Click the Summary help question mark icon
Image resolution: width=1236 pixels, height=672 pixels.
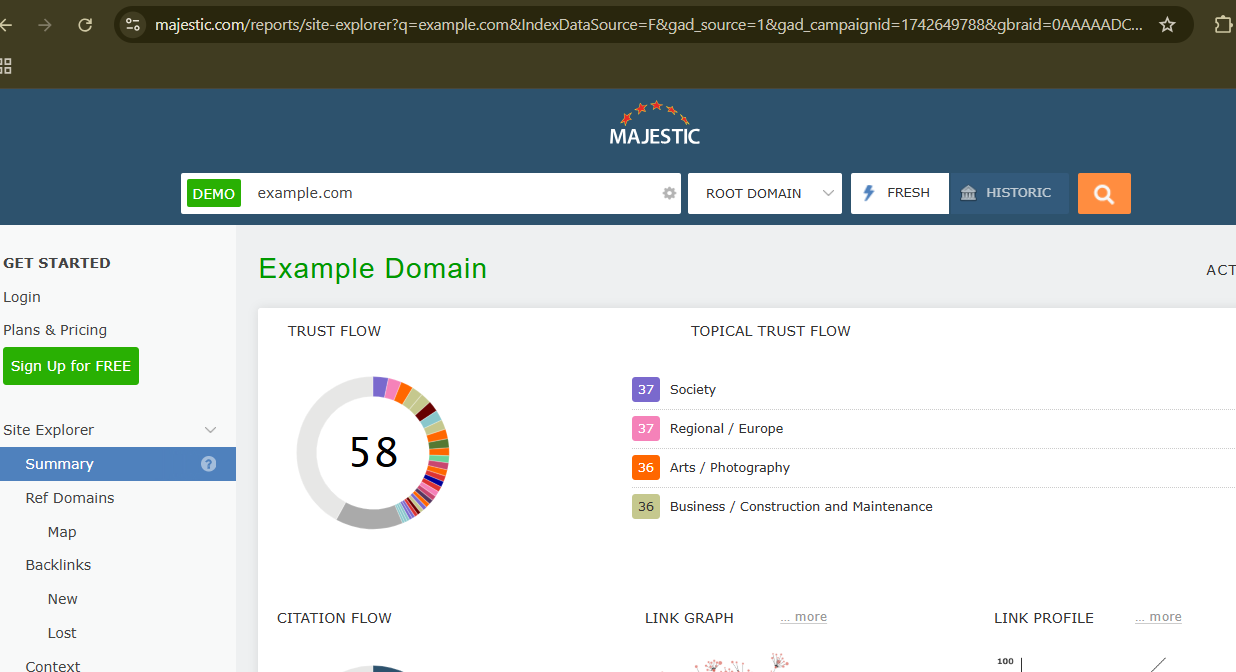tap(208, 464)
